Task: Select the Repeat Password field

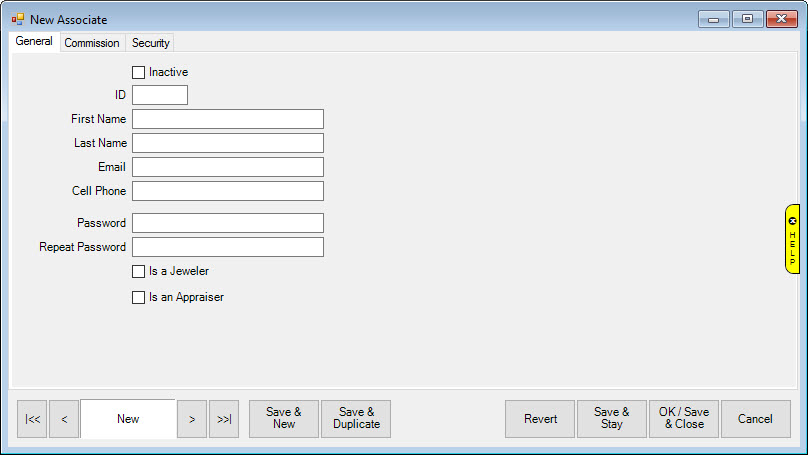Action: point(228,247)
